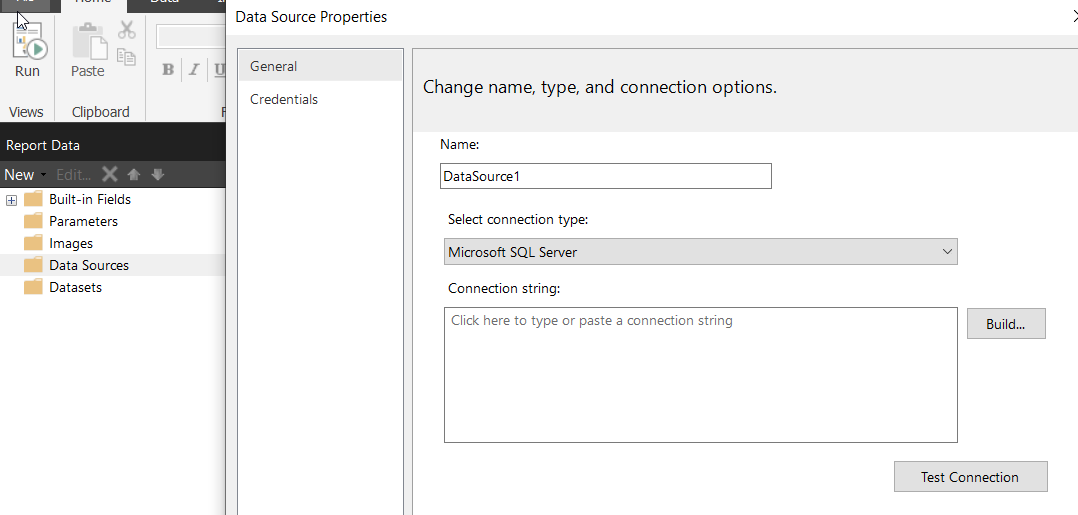Switch to the Credentials page
This screenshot has width=1078, height=515.
coord(320,100)
